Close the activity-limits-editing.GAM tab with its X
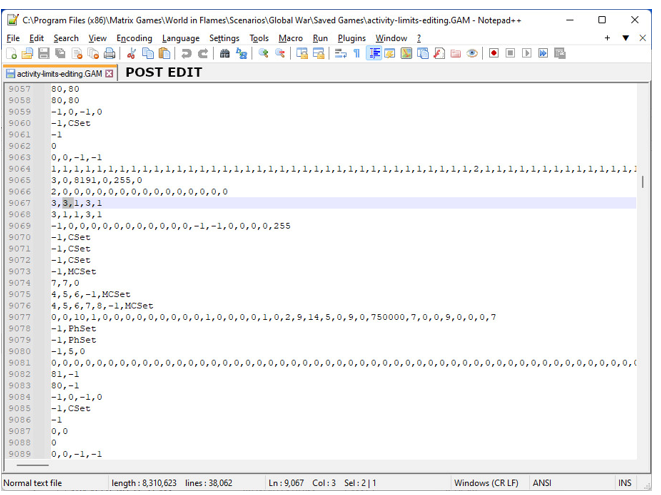 click(x=109, y=74)
